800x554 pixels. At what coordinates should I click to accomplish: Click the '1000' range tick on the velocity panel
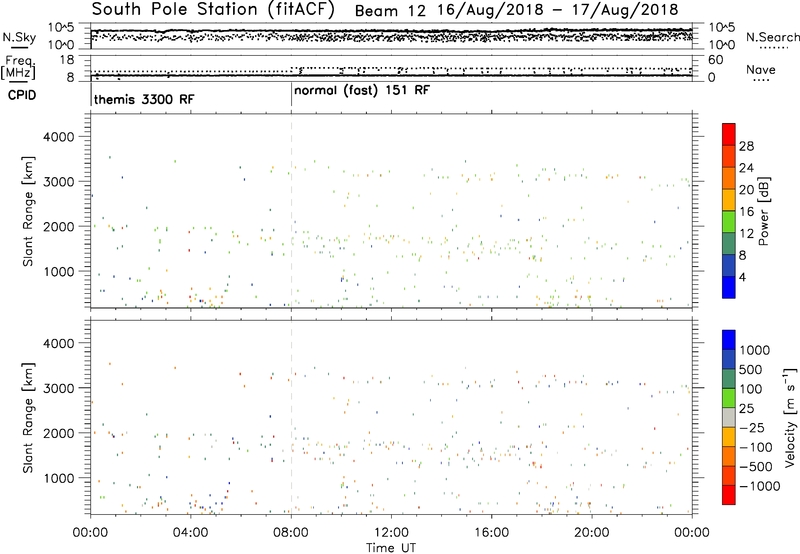[58, 478]
